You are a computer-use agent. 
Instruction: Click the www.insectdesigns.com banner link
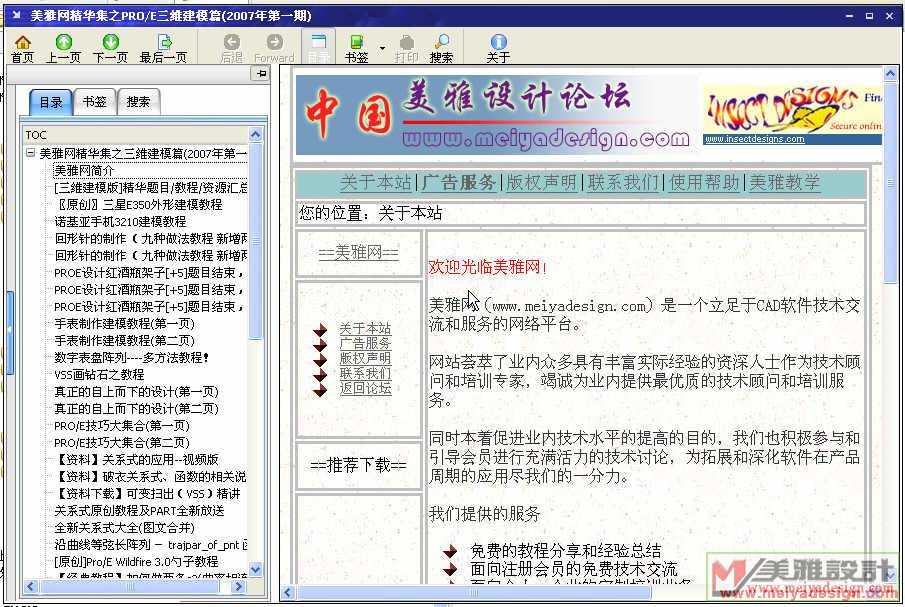click(754, 139)
